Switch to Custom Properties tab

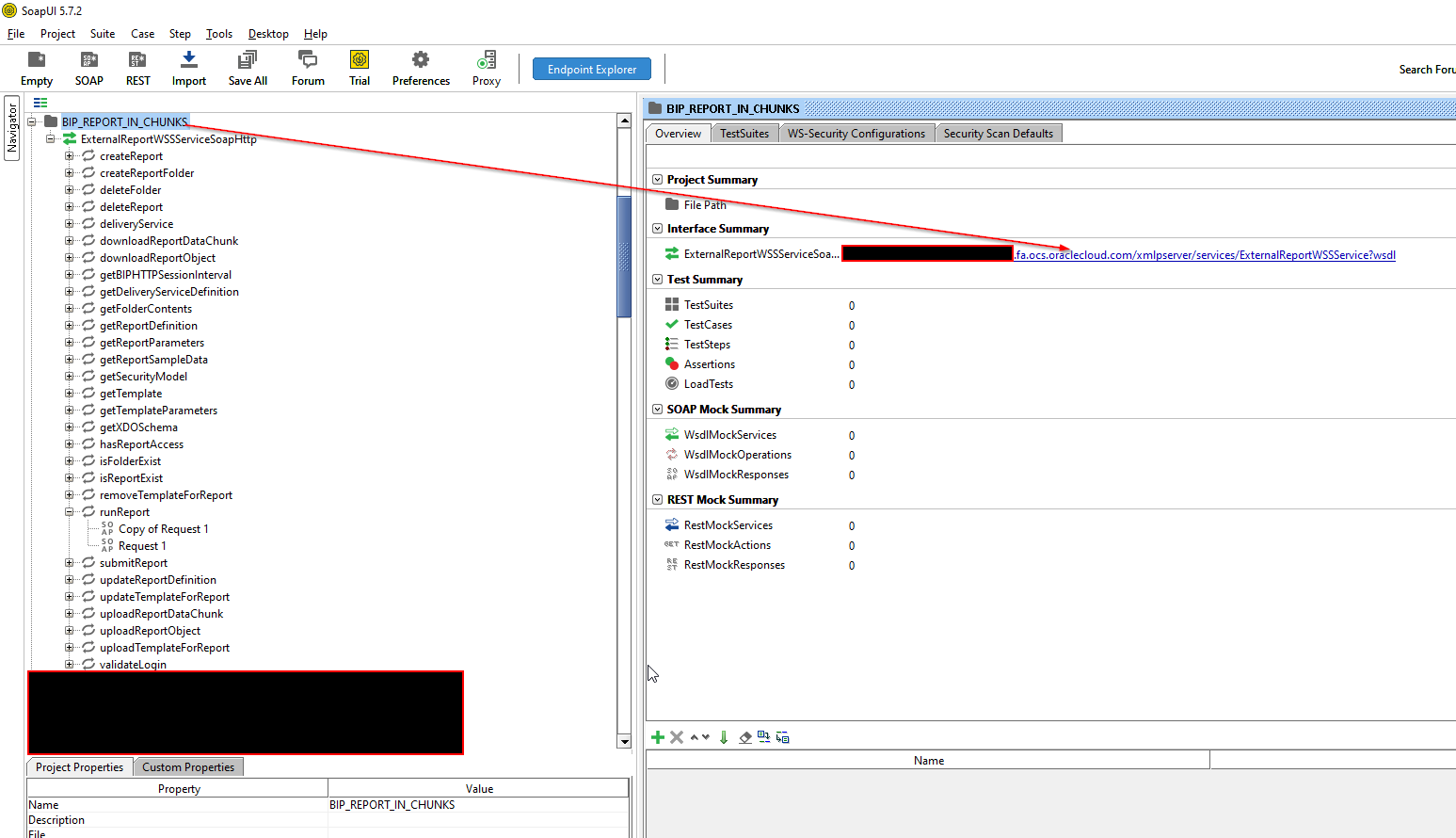click(x=188, y=767)
